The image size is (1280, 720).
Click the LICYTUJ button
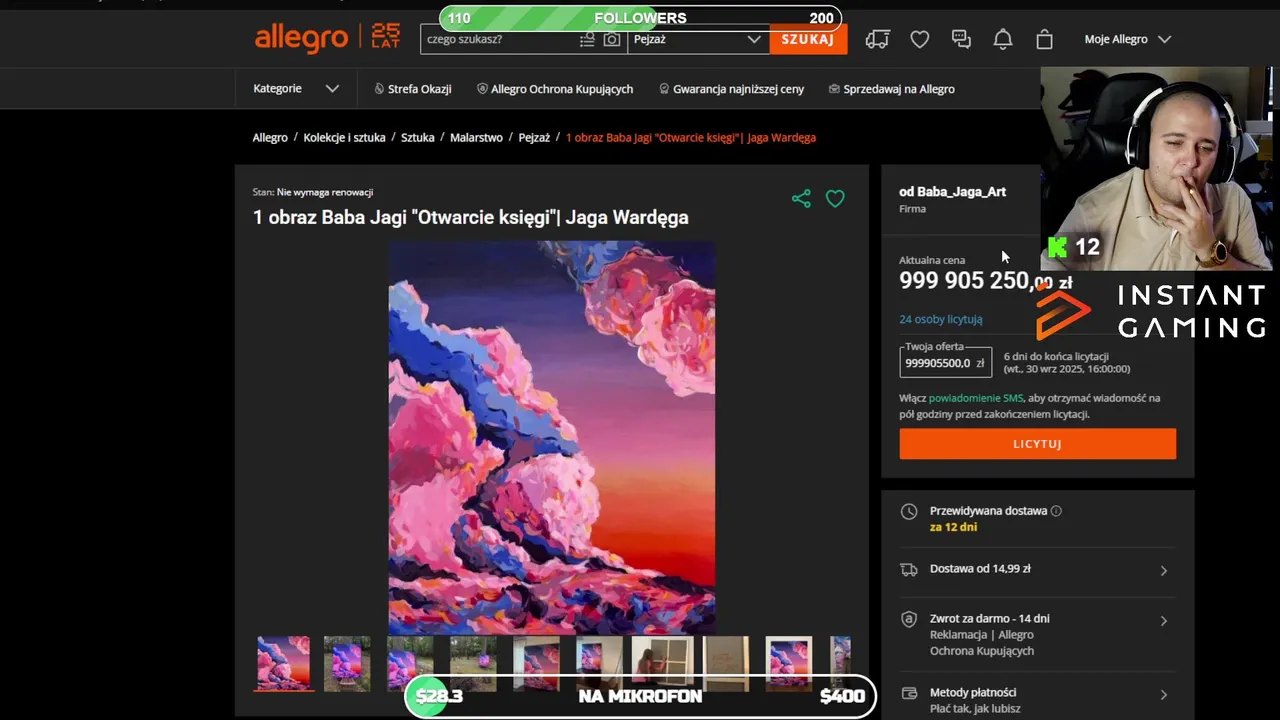coord(1037,444)
